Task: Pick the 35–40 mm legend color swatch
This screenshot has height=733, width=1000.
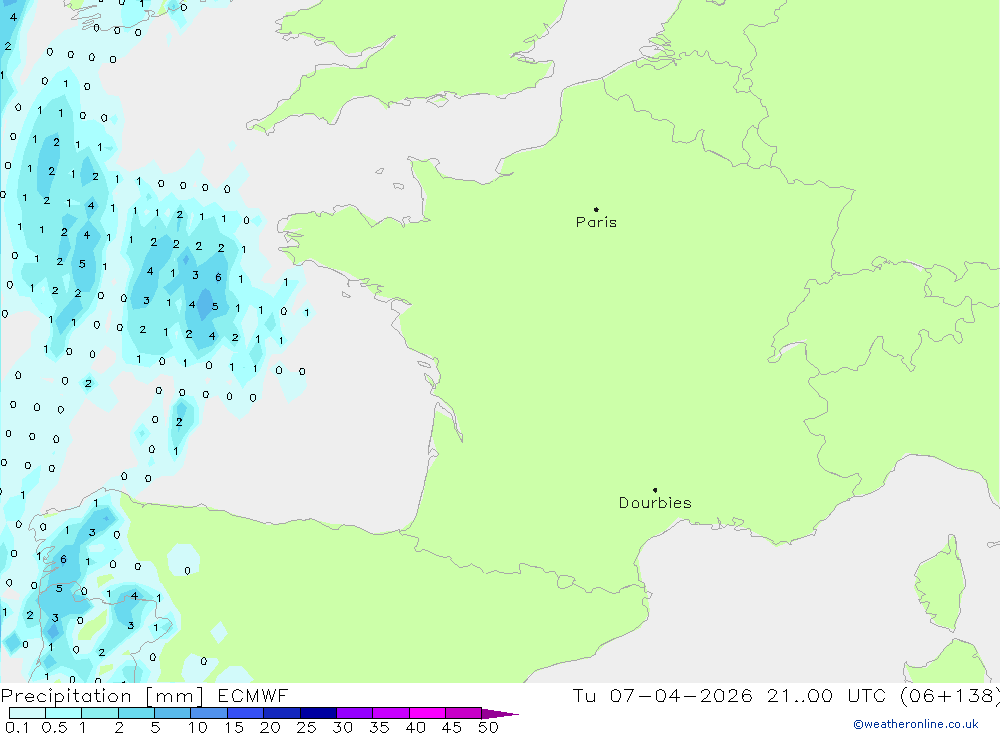Action: pos(391,713)
